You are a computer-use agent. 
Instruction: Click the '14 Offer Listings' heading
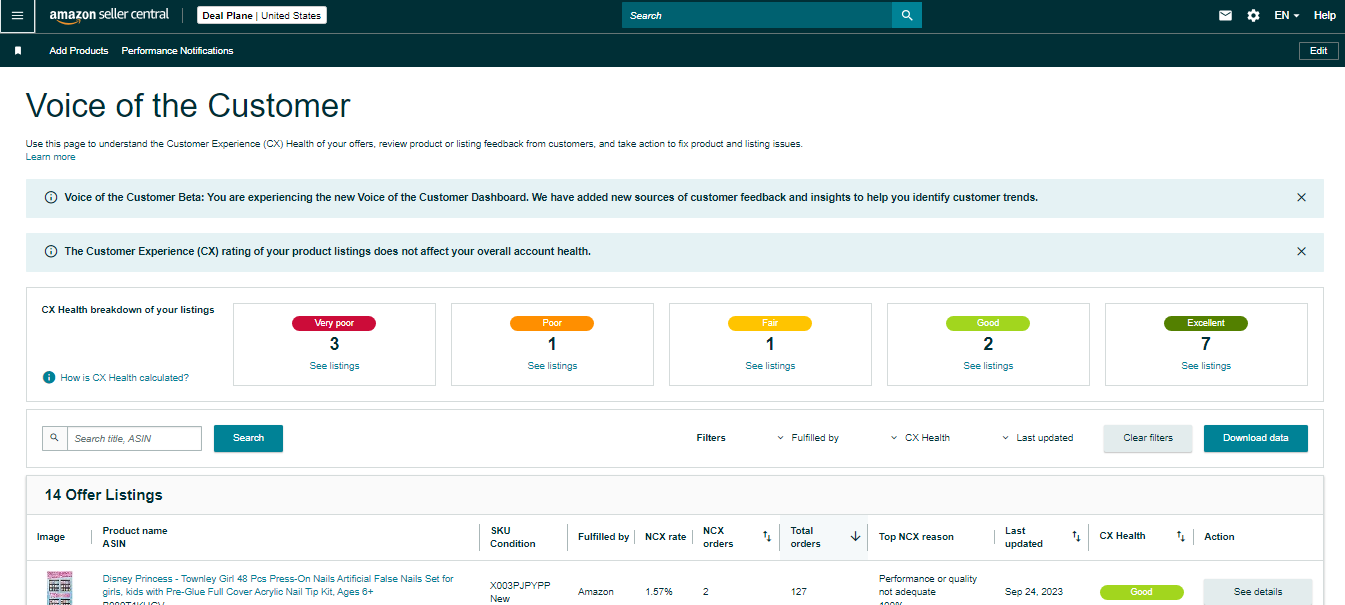tap(103, 495)
